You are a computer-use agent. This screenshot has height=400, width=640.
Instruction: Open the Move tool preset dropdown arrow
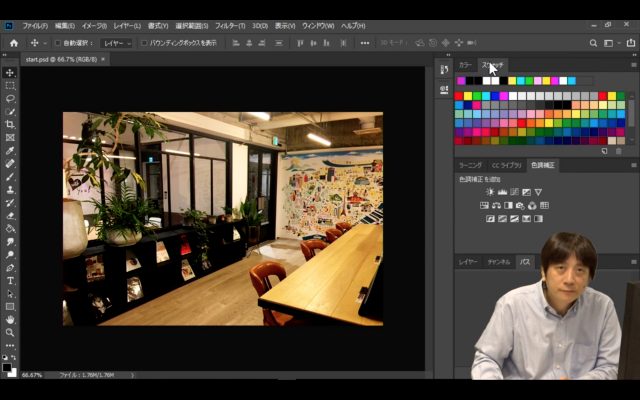45,43
